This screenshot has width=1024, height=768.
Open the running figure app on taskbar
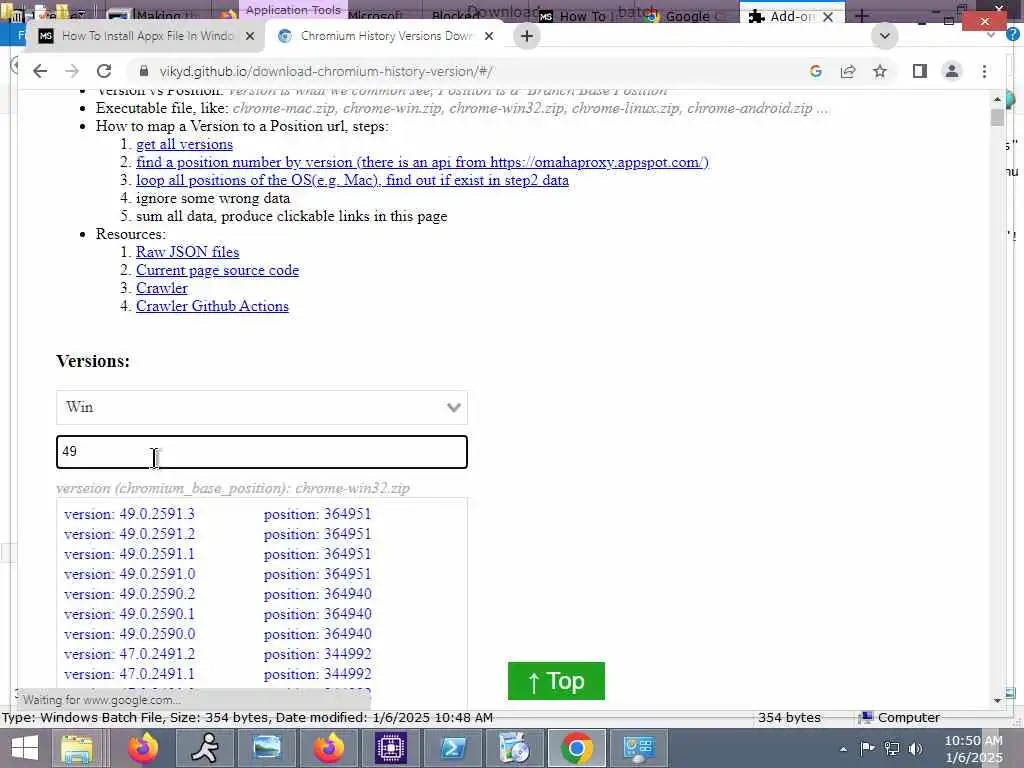click(205, 748)
